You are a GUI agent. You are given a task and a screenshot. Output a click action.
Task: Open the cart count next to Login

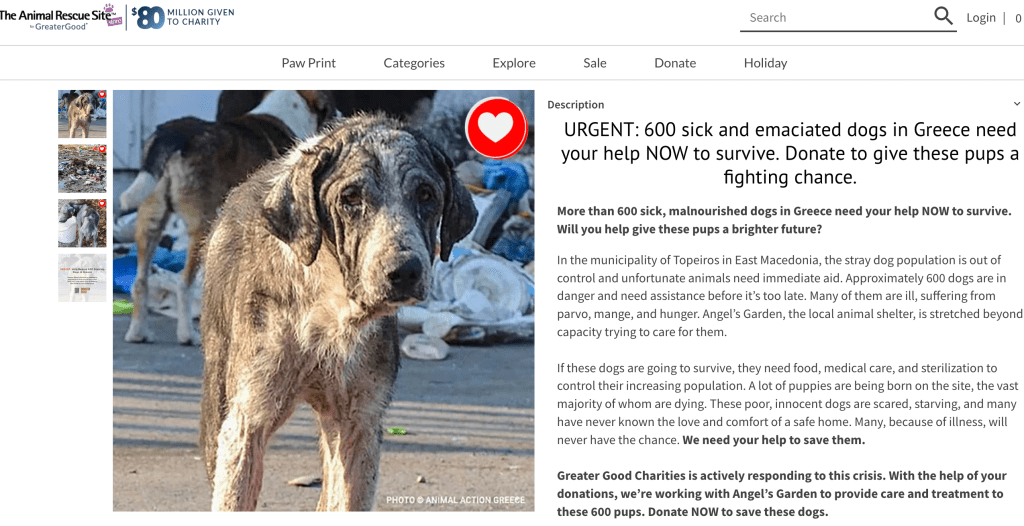[x=1017, y=18]
